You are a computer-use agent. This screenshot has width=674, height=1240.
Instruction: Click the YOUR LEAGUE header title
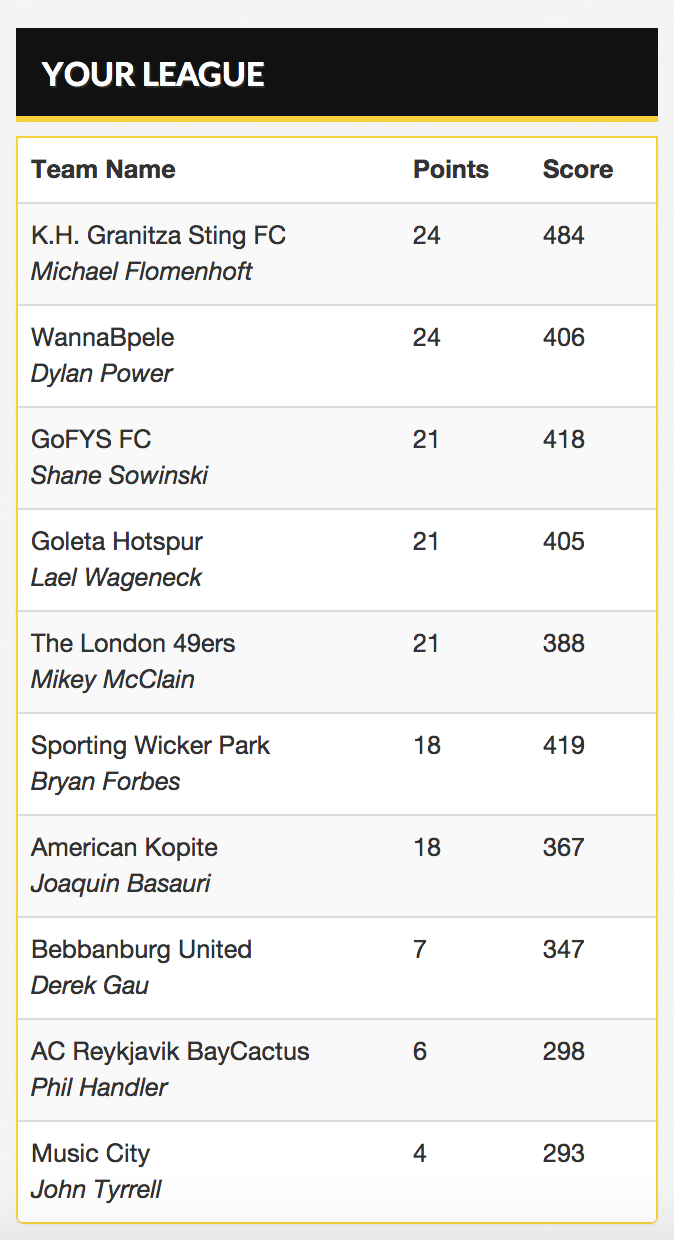click(153, 74)
